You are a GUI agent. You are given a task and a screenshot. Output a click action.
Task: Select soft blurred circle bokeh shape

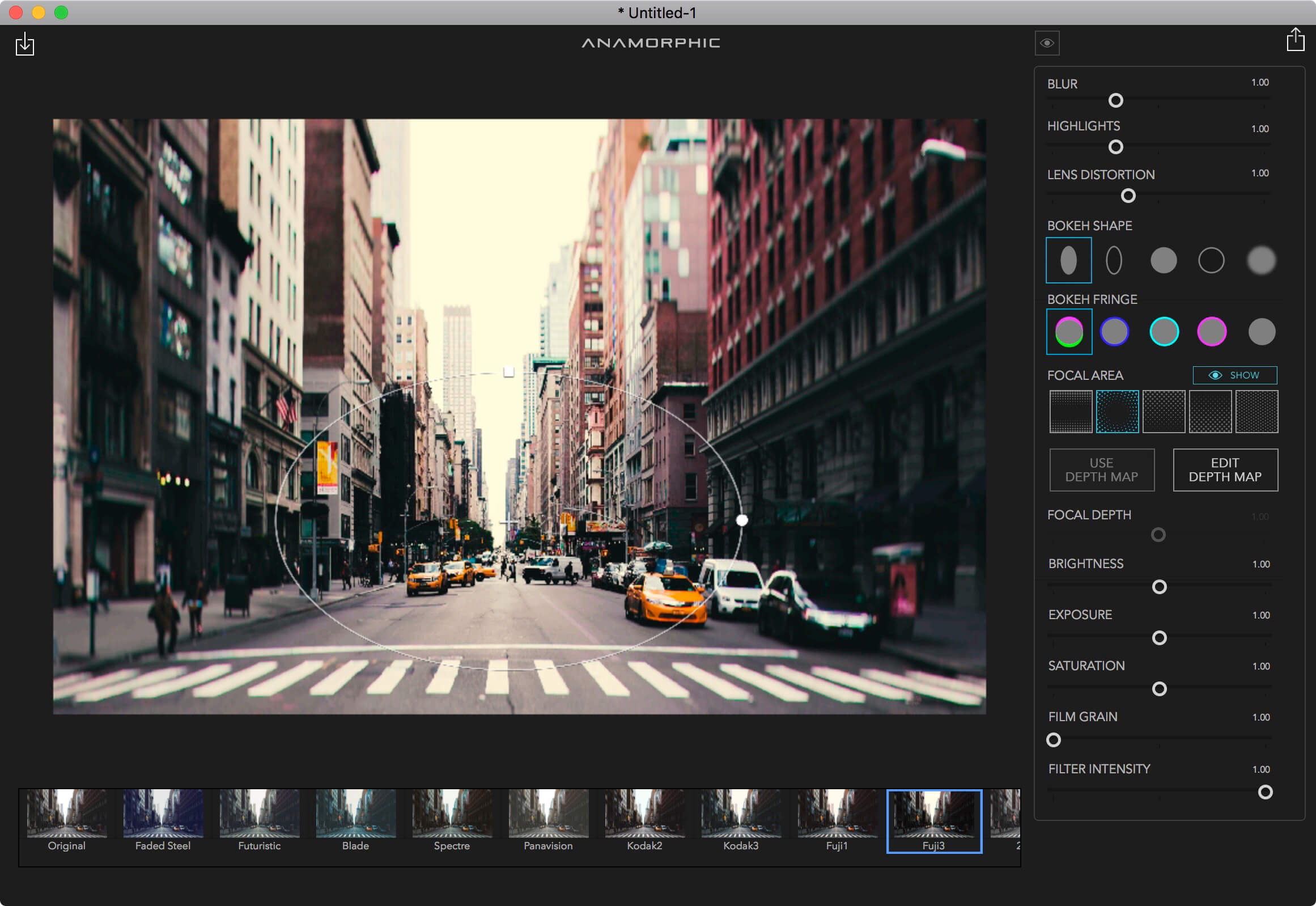1260,260
